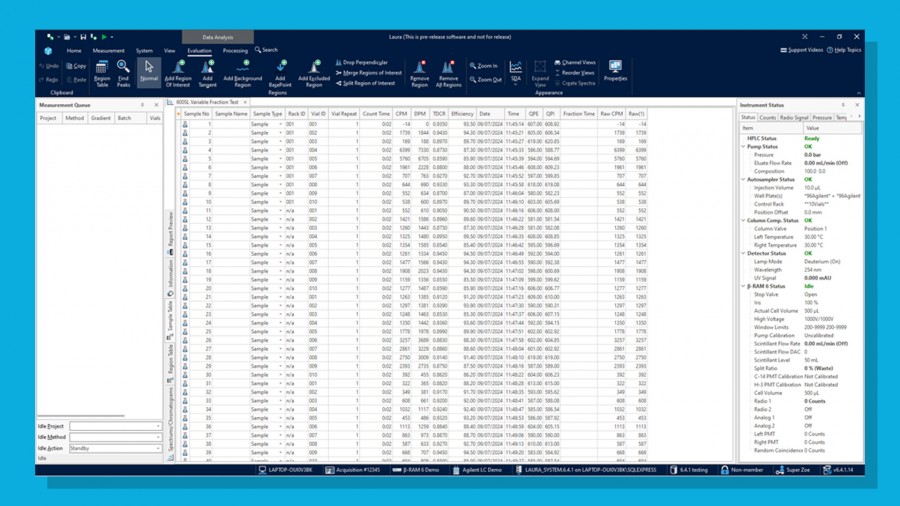Sort by the Efficiency column header
Image resolution: width=900 pixels, height=506 pixels.
(462, 114)
